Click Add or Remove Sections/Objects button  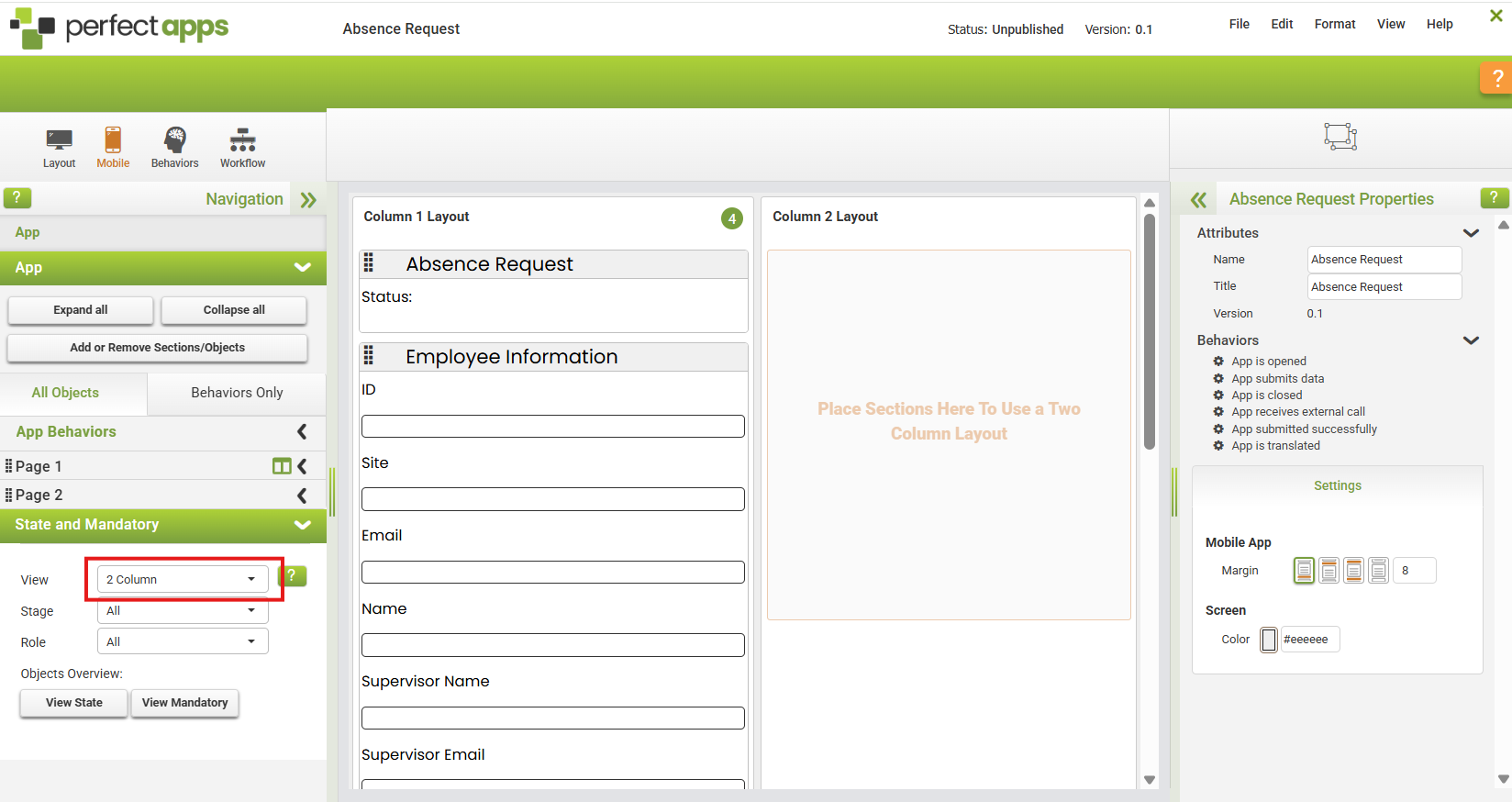pos(157,348)
